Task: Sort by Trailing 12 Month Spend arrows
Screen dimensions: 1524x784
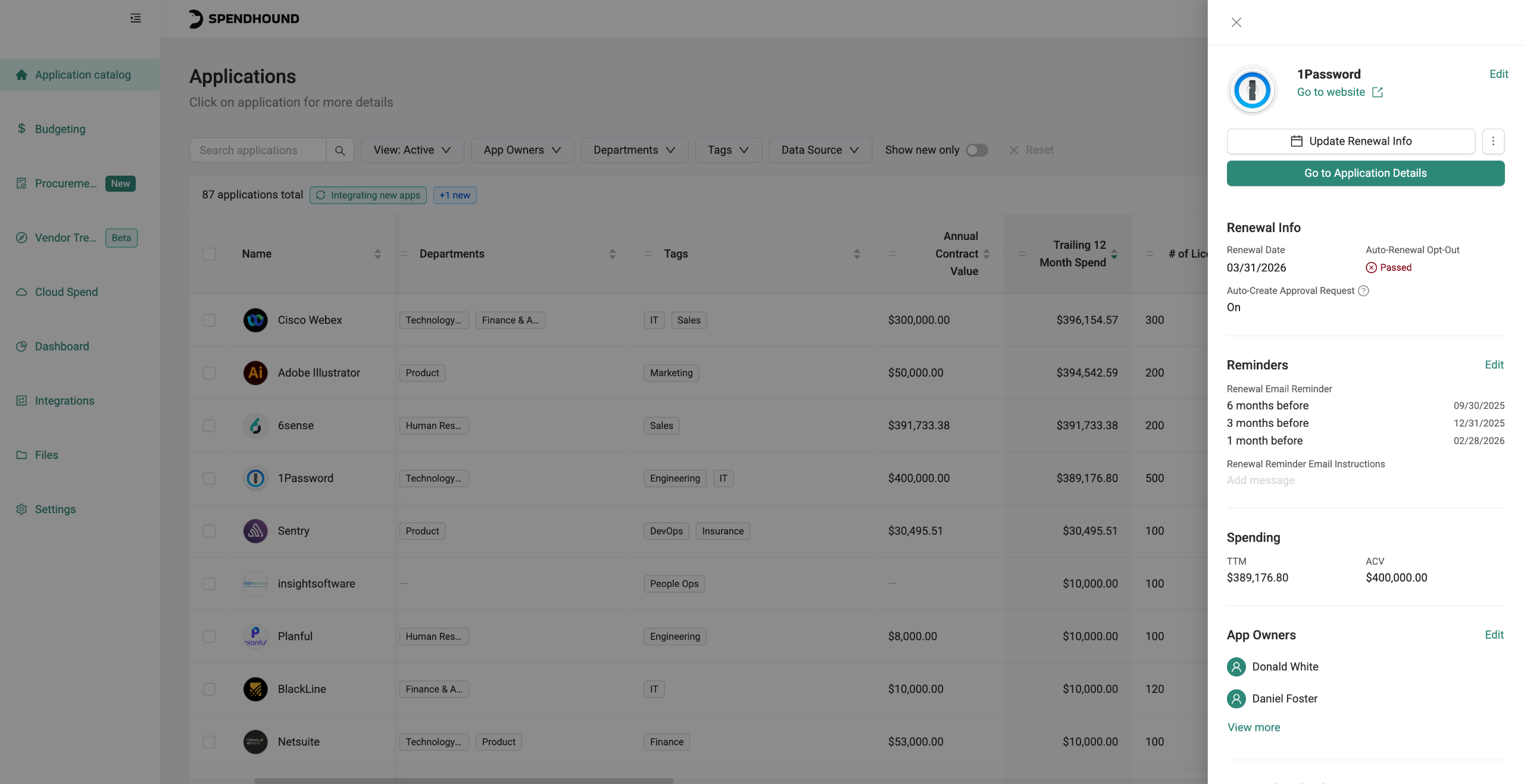Action: point(1114,254)
